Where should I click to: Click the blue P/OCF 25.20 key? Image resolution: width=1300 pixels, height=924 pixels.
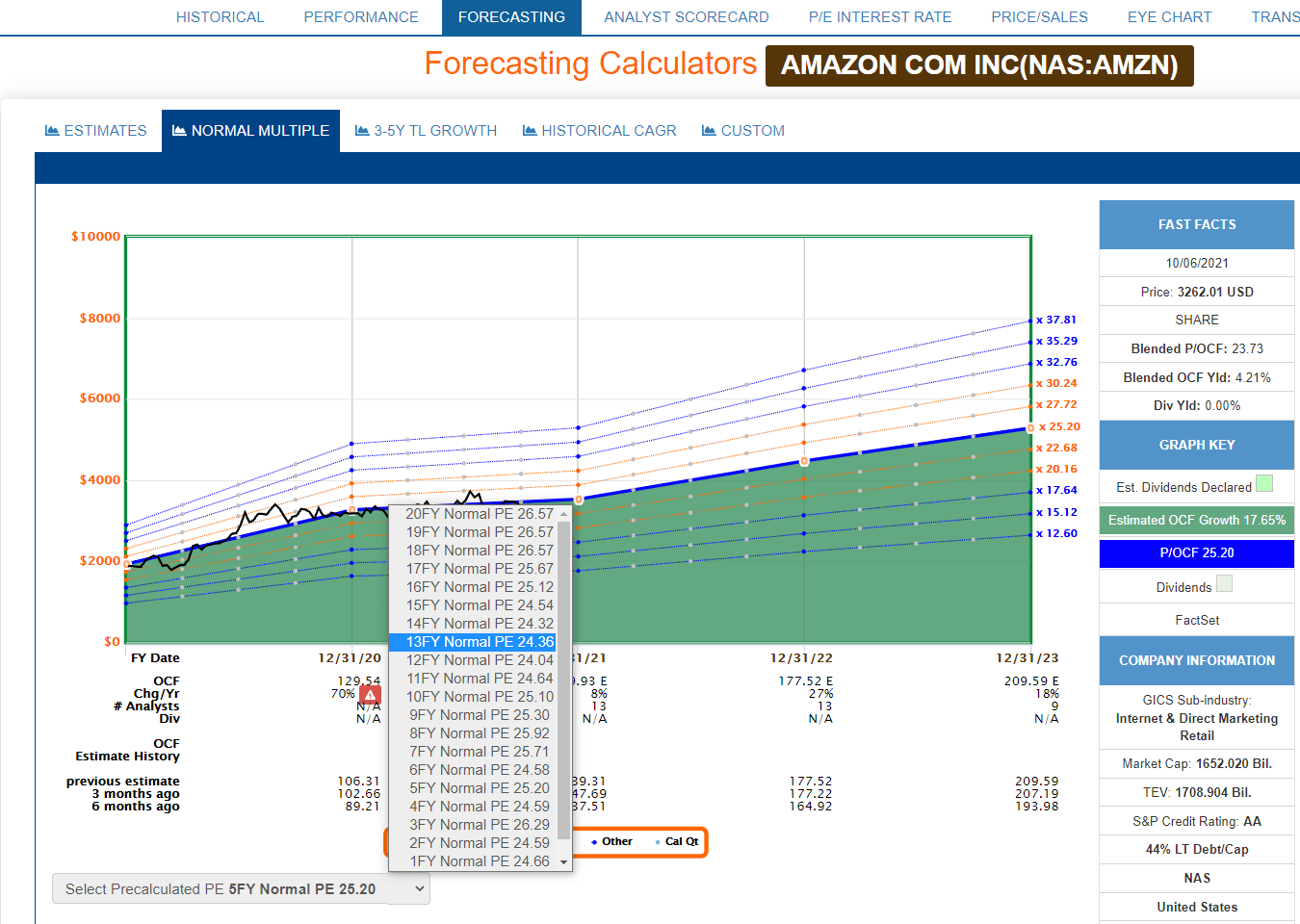coord(1197,553)
